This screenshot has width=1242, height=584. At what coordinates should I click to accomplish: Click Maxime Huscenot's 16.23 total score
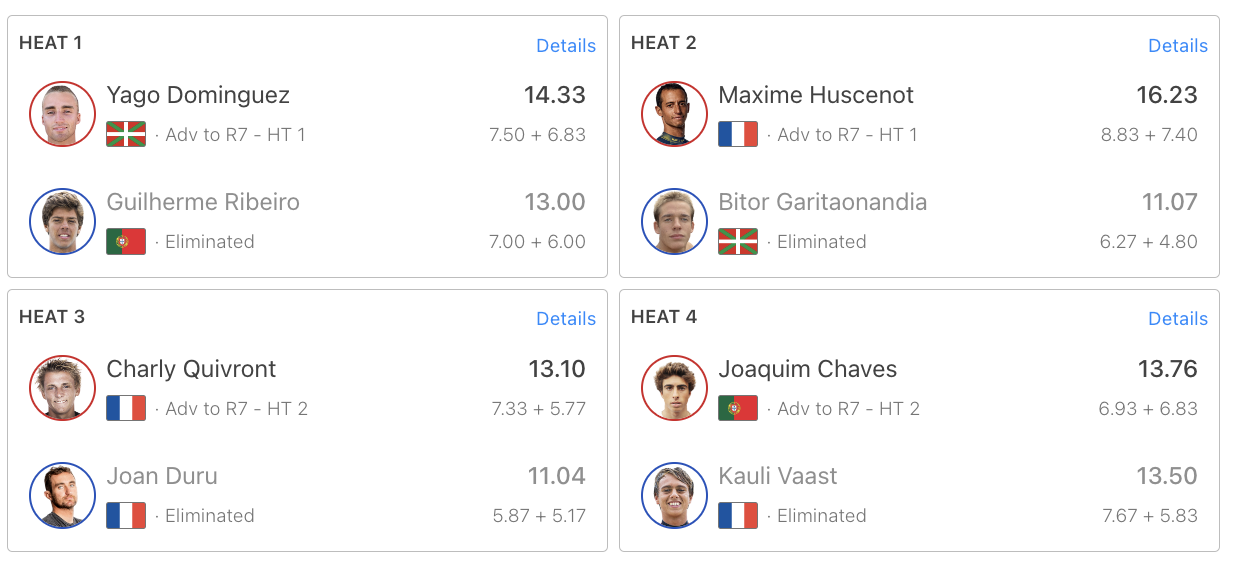[x=1167, y=95]
